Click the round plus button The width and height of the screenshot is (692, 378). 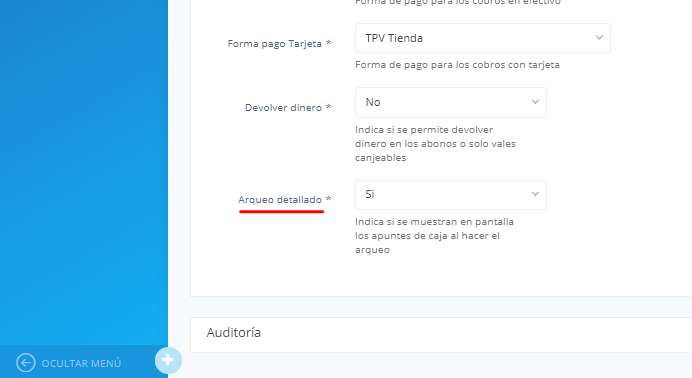[x=168, y=360]
